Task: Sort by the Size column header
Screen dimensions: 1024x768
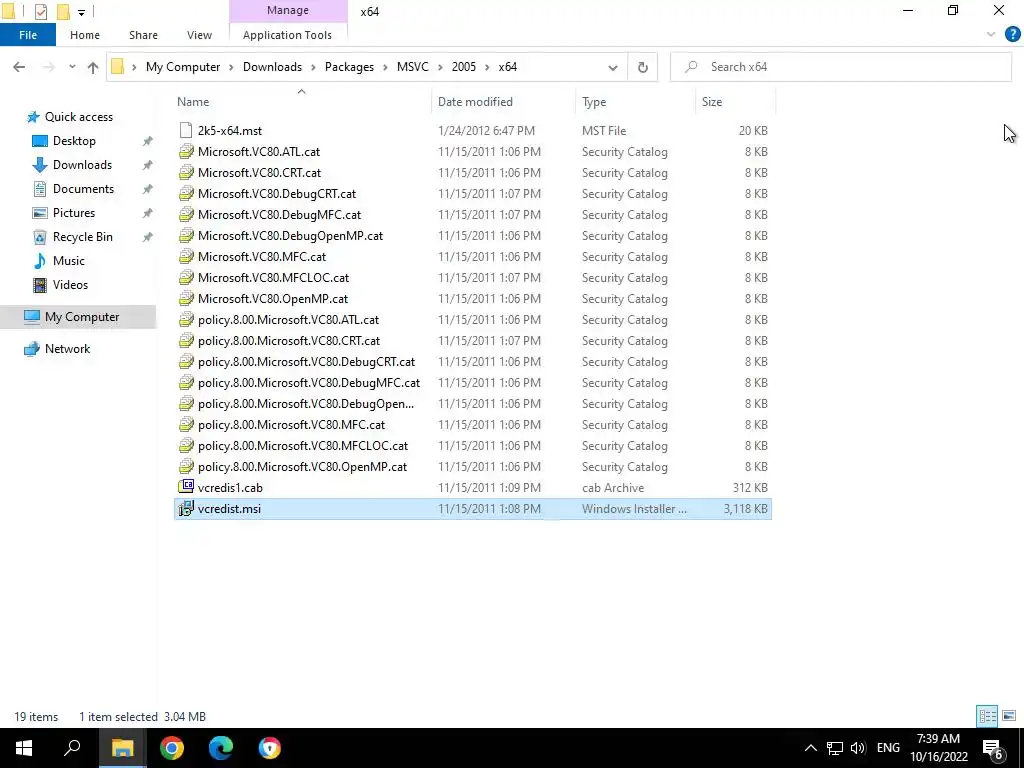Action: point(712,102)
